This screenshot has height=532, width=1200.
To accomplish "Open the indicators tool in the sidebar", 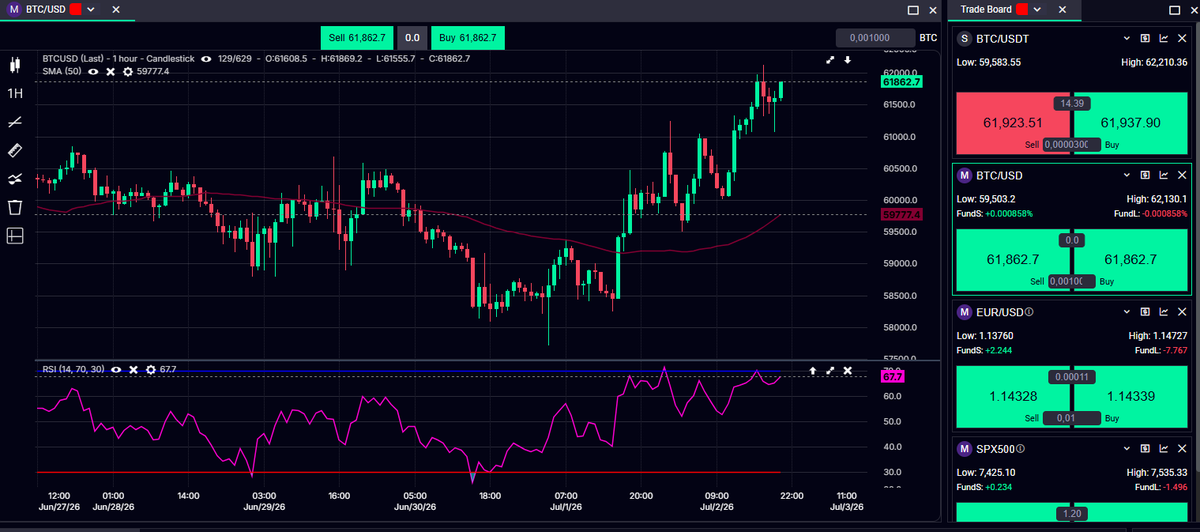I will coord(14,179).
